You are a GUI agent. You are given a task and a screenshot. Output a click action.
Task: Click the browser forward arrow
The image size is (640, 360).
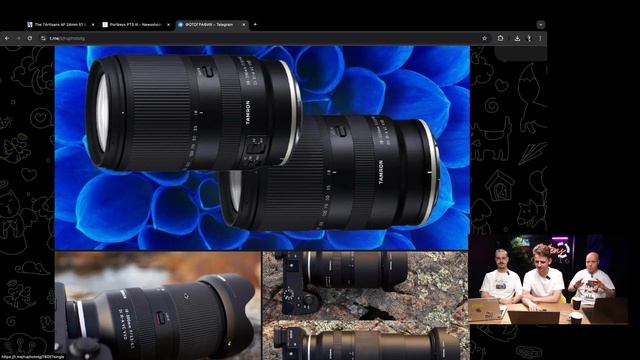click(x=18, y=38)
